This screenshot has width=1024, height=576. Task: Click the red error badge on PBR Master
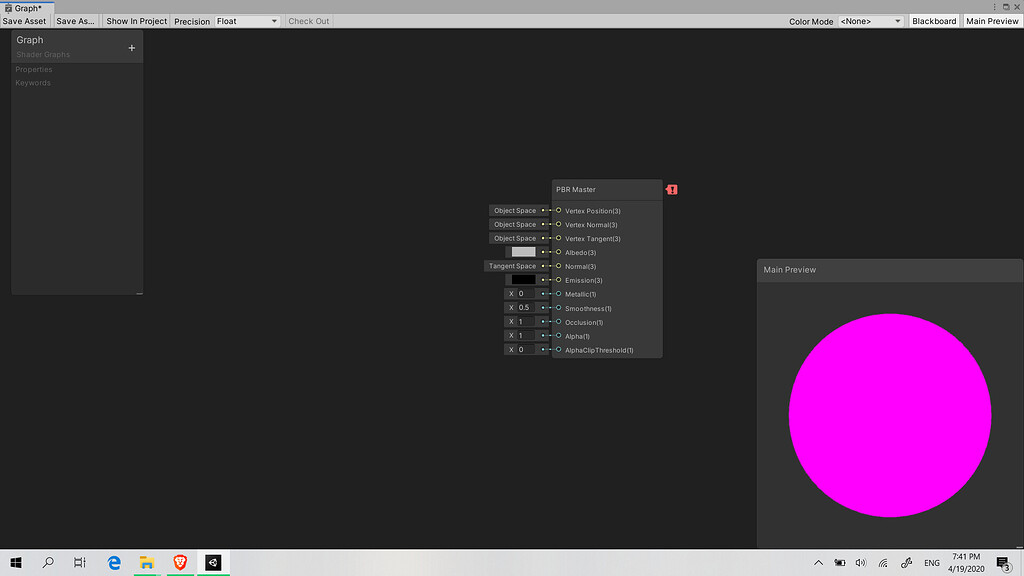pos(671,189)
